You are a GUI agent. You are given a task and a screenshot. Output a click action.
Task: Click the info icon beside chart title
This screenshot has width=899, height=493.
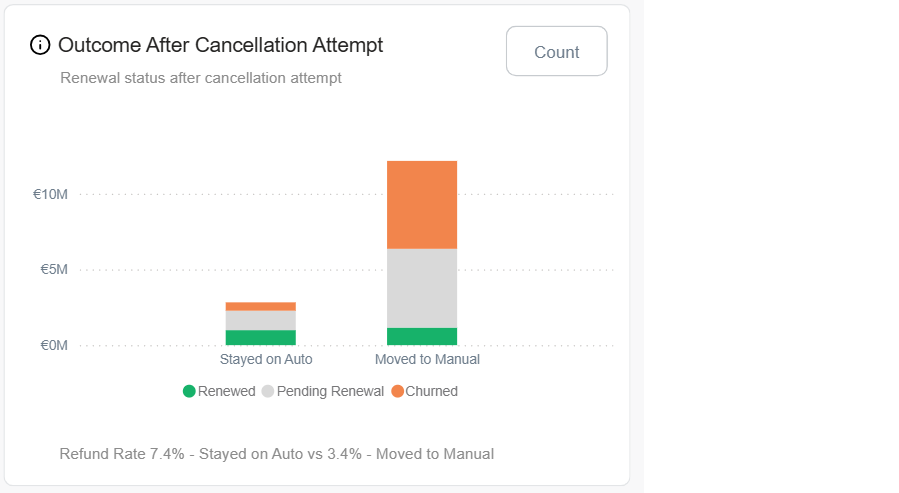40,45
